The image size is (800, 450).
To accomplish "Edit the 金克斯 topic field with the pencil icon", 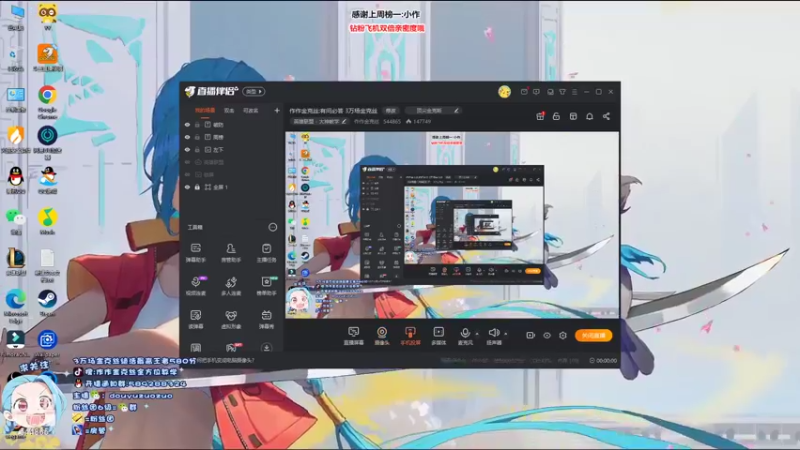I will point(433,110).
